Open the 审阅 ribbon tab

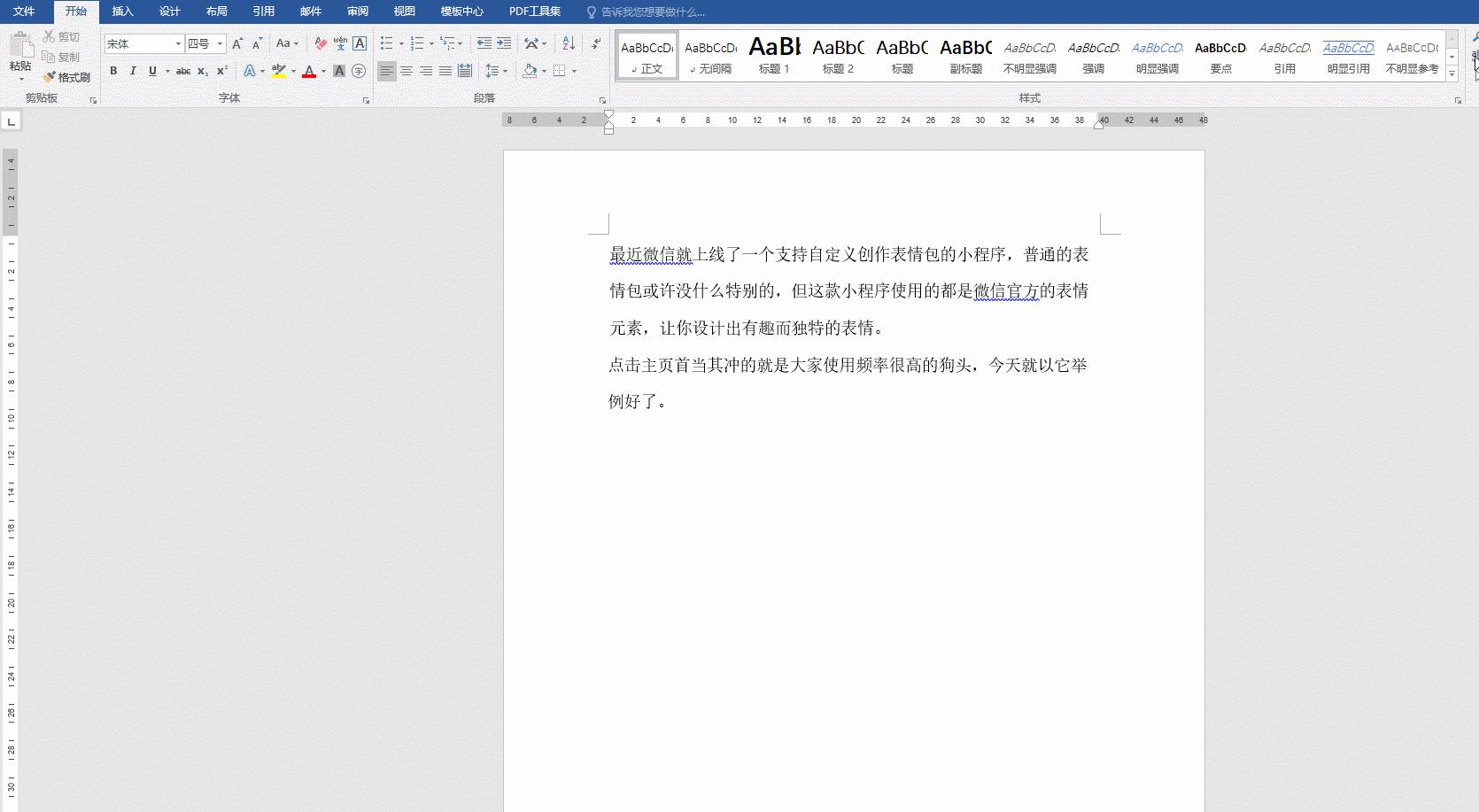click(x=357, y=12)
